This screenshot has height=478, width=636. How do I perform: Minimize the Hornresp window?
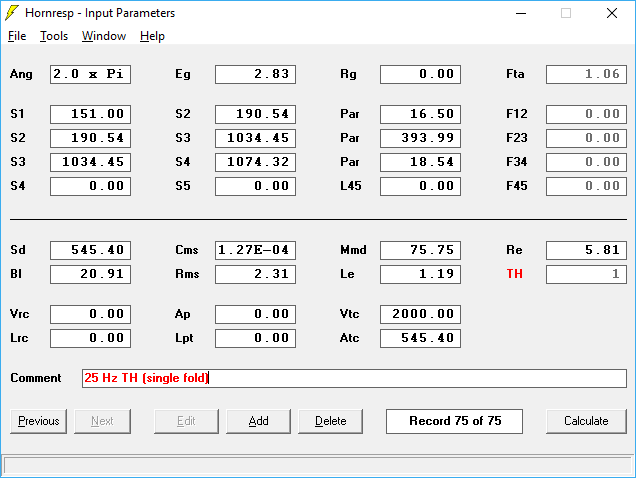521,13
